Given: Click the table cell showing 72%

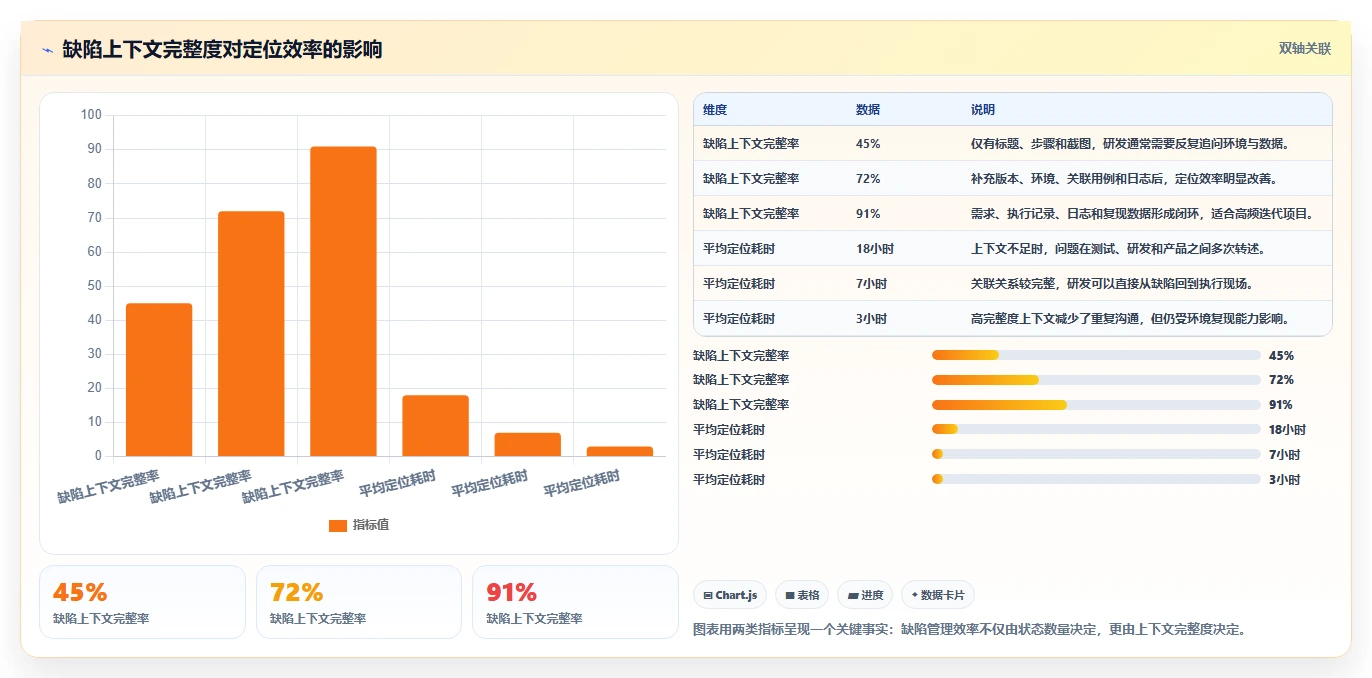Looking at the screenshot, I should [868, 179].
